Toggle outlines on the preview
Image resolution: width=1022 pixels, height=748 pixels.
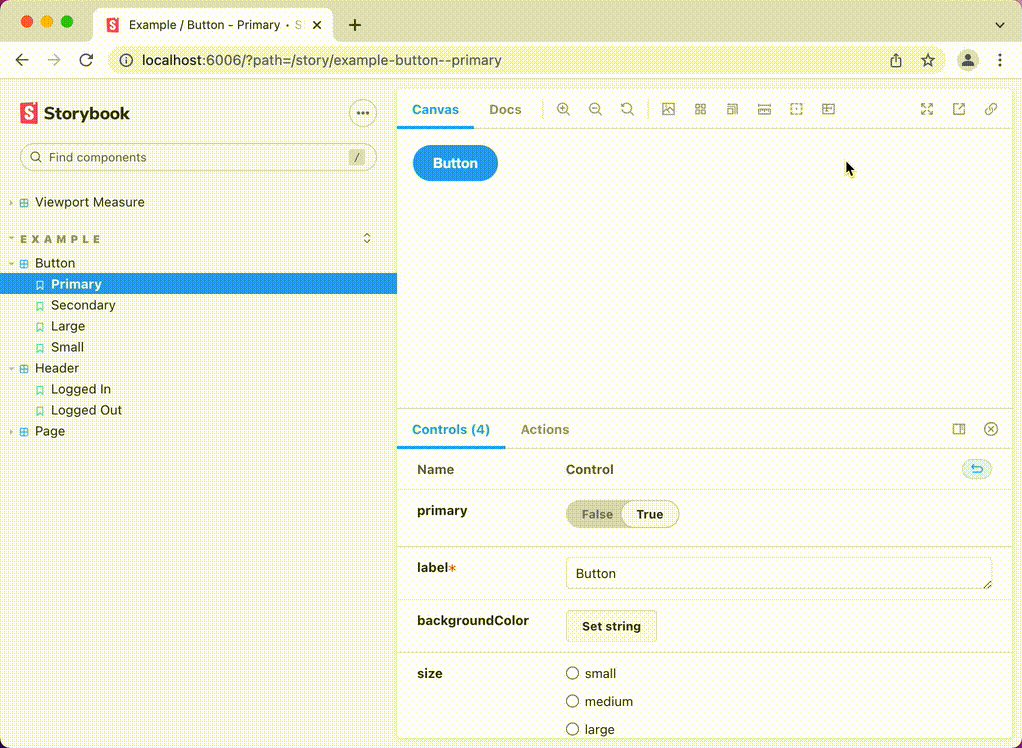point(796,109)
